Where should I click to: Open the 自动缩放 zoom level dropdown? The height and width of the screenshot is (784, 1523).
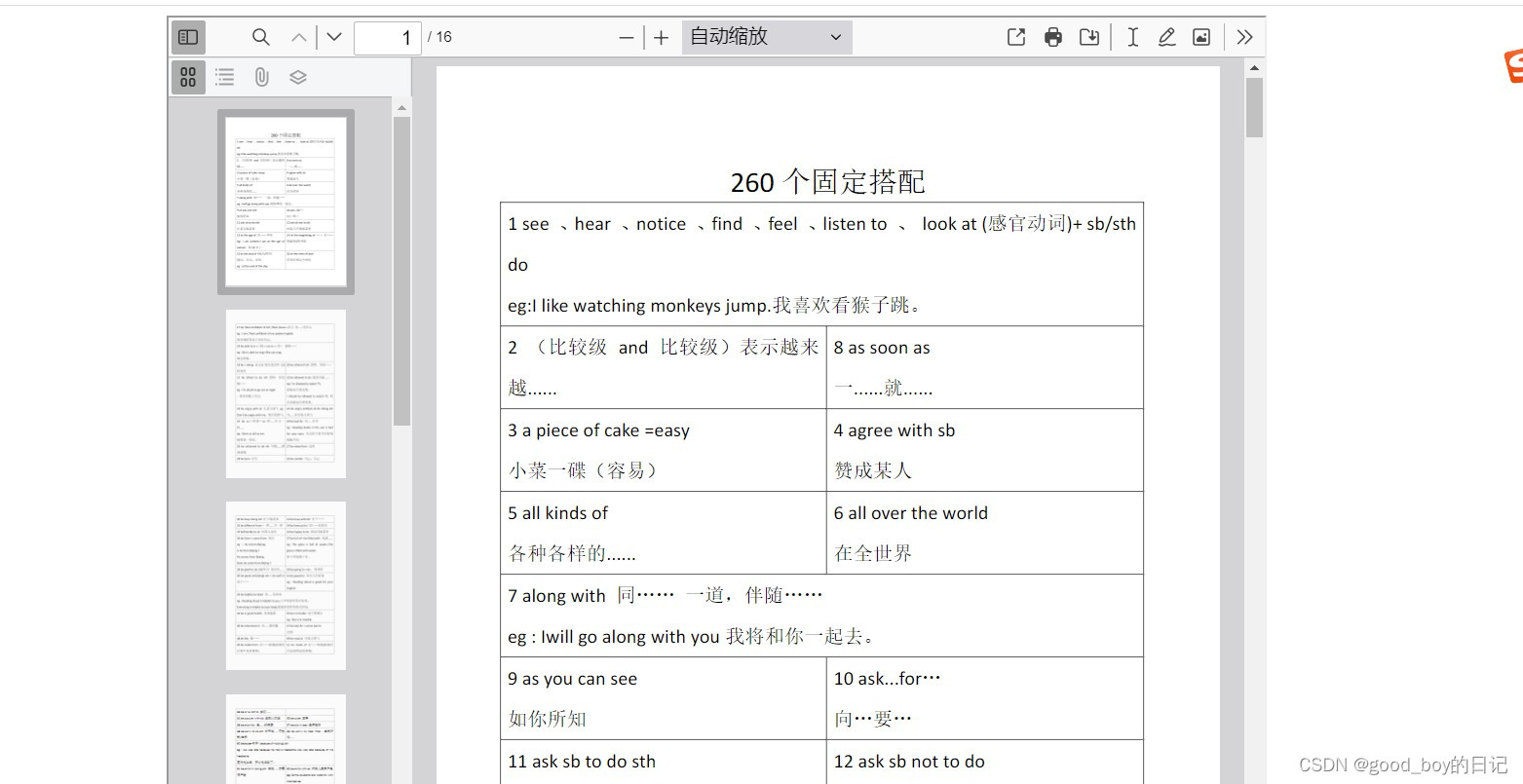click(x=766, y=36)
